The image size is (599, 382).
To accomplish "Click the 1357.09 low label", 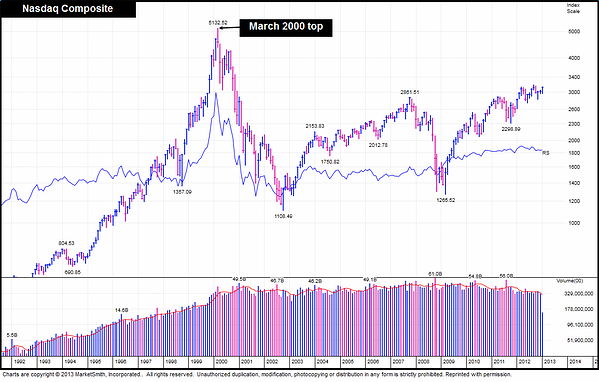I will click(182, 192).
